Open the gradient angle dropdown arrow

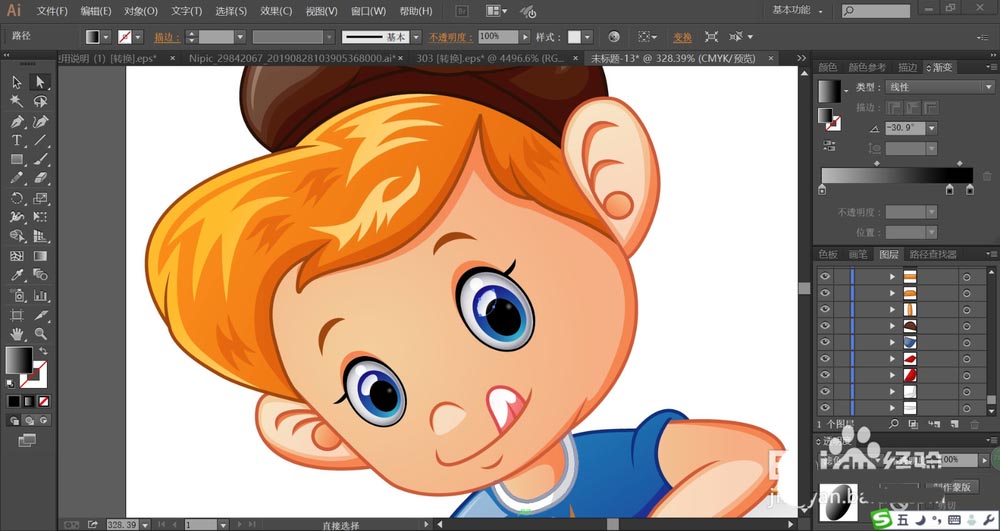[932, 128]
